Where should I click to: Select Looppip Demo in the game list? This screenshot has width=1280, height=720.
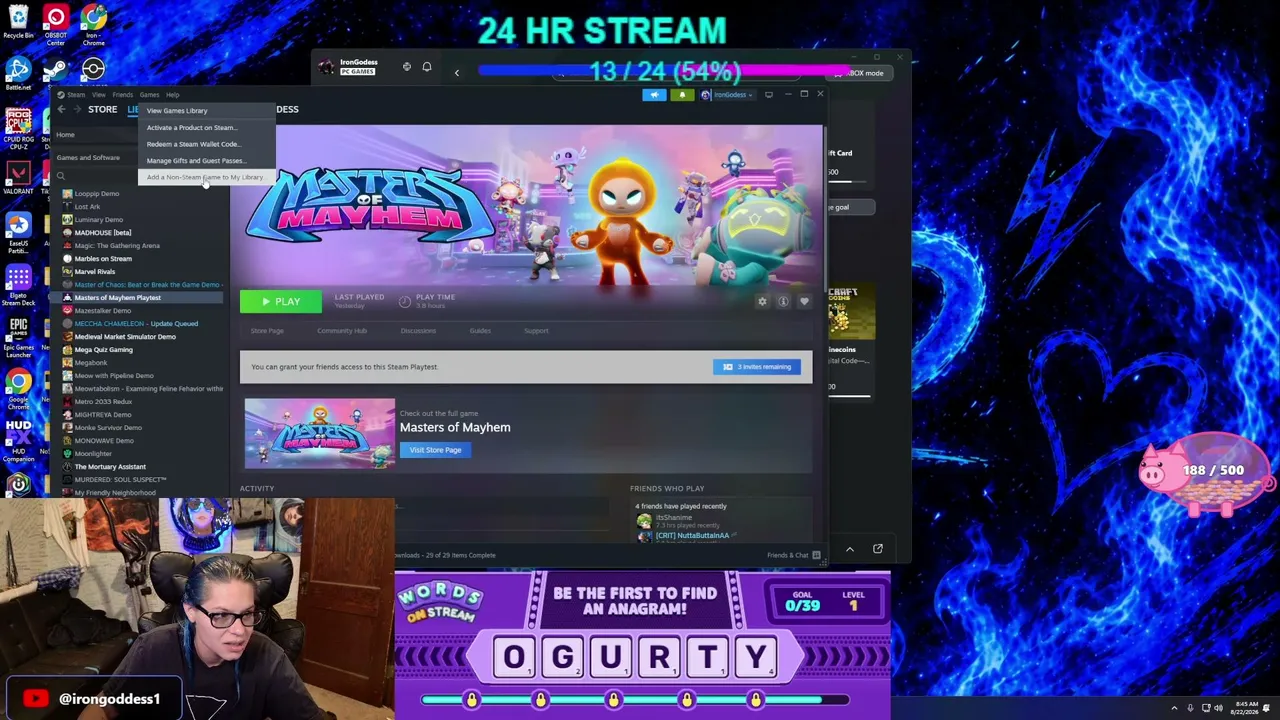pyautogui.click(x=97, y=193)
